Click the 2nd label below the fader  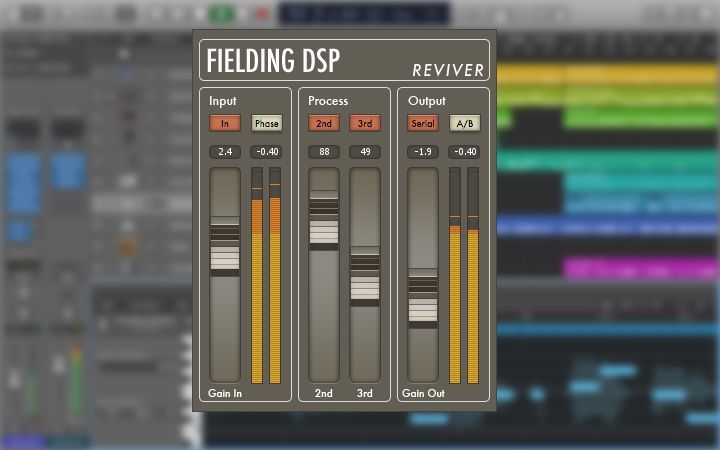click(x=324, y=393)
